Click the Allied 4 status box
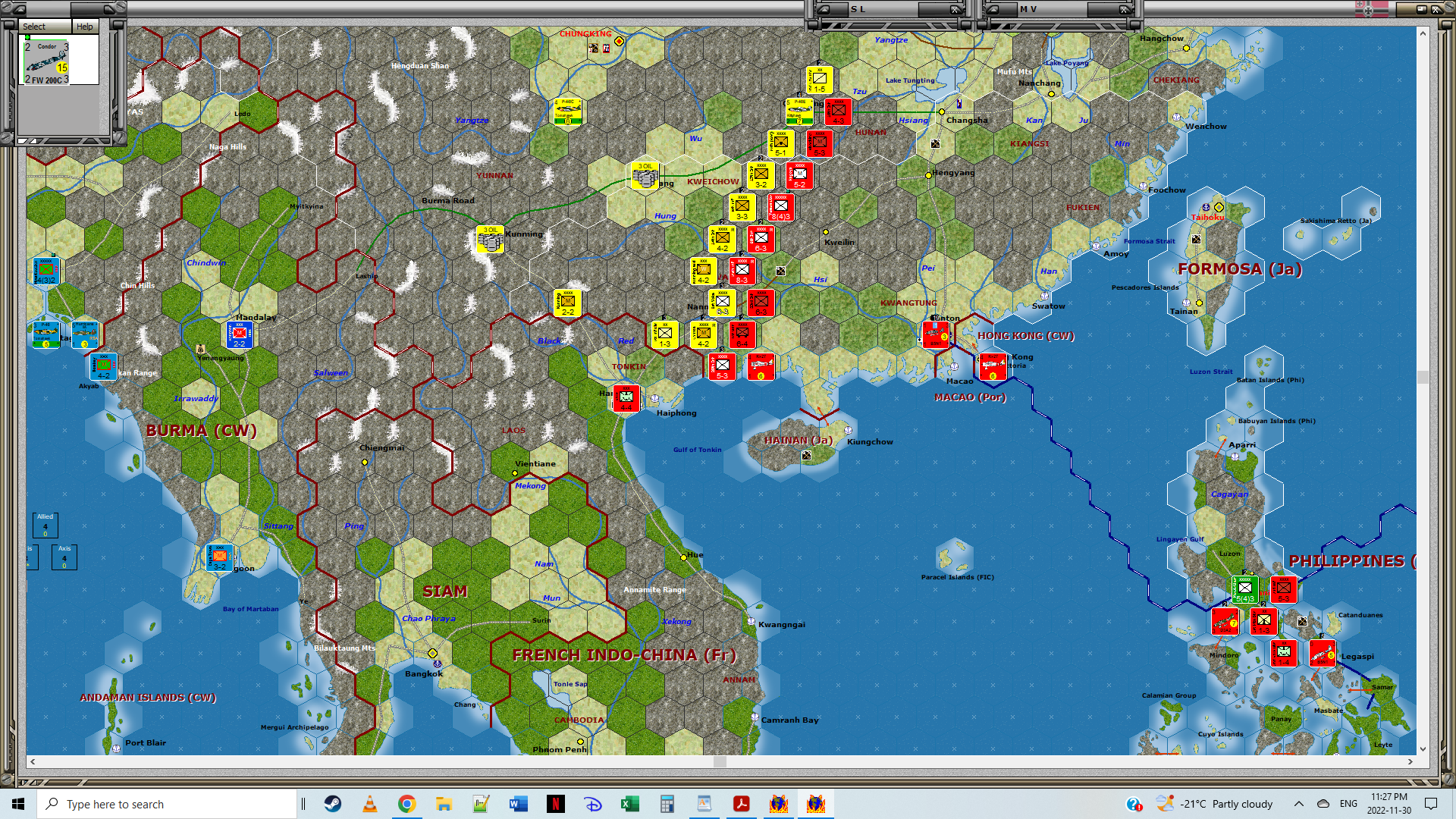This screenshot has height=819, width=1456. coord(45,525)
